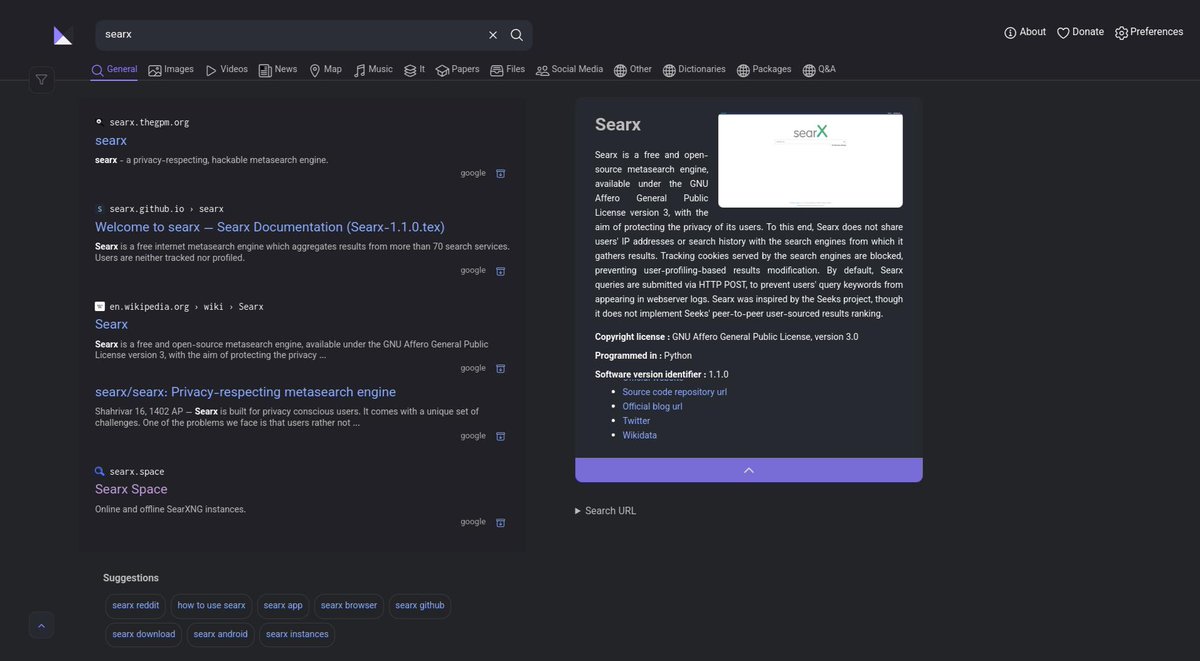
Task: Switch to the News tab
Action: click(278, 70)
